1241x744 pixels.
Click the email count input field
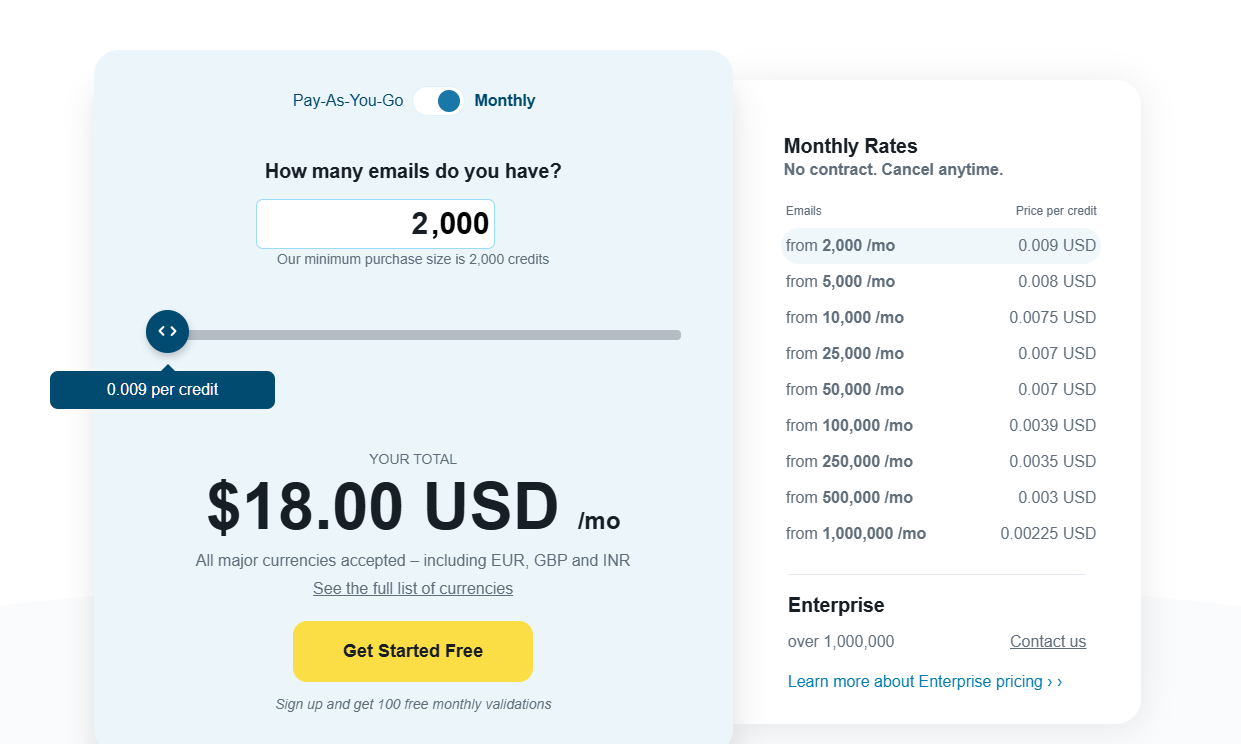[376, 224]
